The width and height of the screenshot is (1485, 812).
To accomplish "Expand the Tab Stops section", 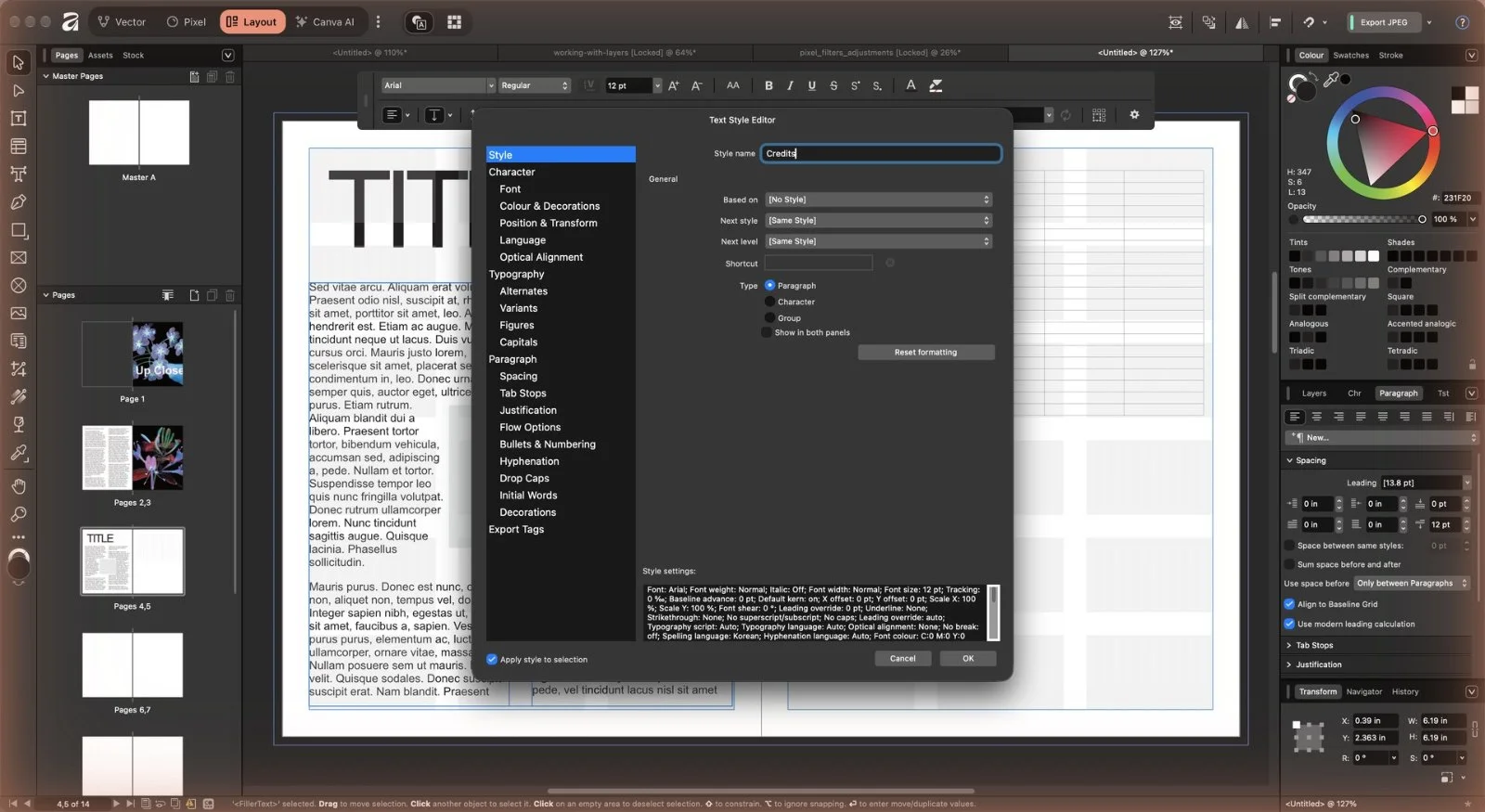I will pos(1314,645).
